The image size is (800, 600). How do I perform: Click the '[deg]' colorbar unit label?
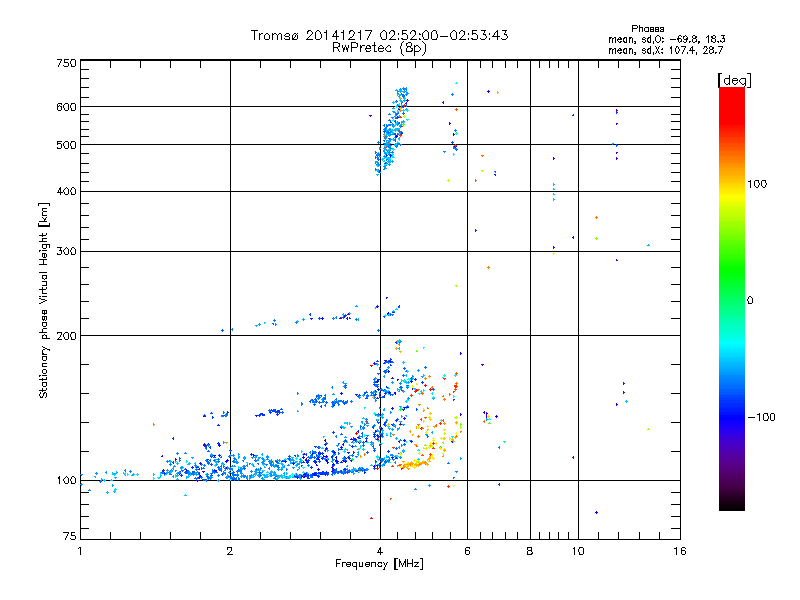click(734, 81)
